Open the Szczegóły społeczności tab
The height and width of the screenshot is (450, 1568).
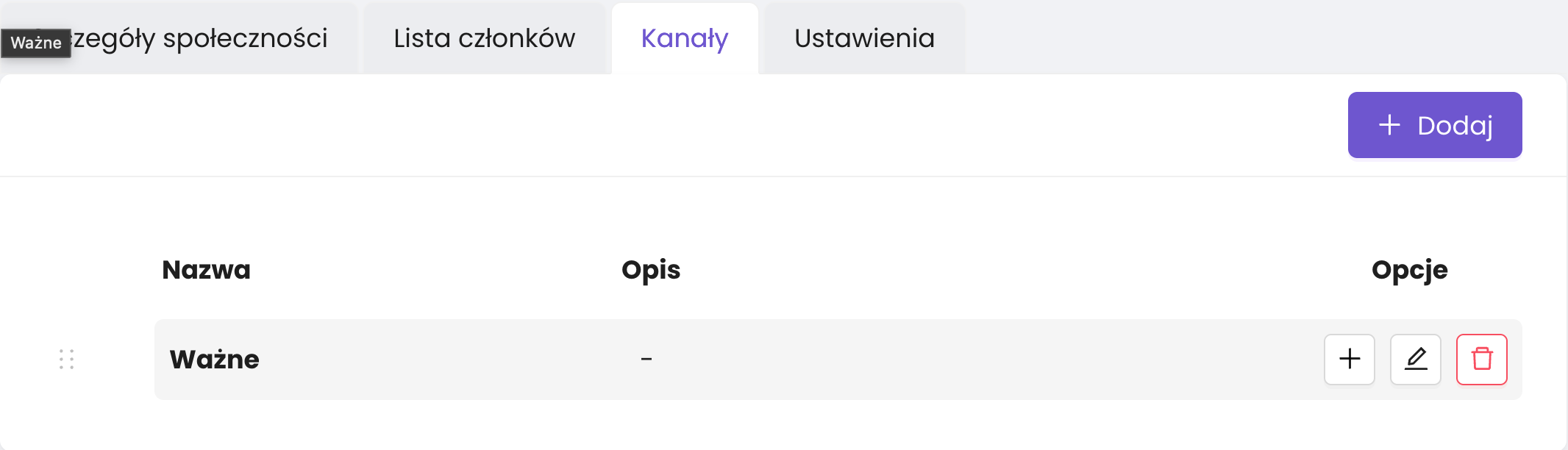pos(200,38)
